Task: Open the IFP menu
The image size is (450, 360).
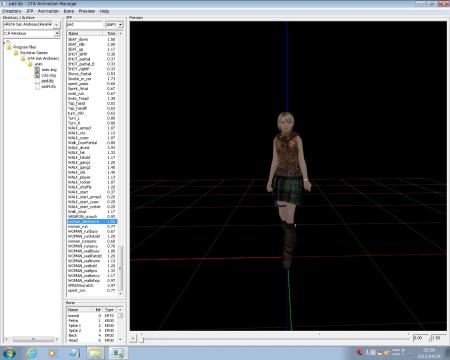Action: [x=30, y=11]
